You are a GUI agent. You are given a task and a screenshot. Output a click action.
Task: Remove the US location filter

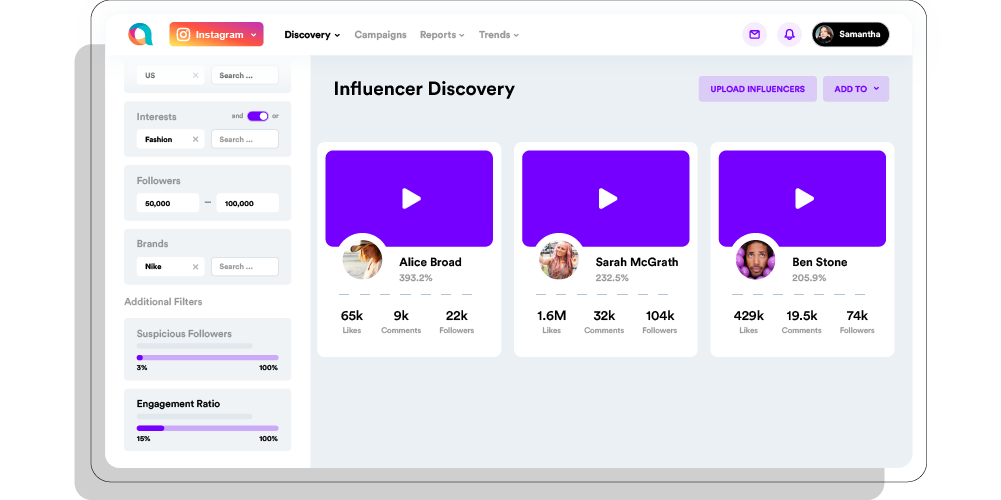[x=195, y=75]
